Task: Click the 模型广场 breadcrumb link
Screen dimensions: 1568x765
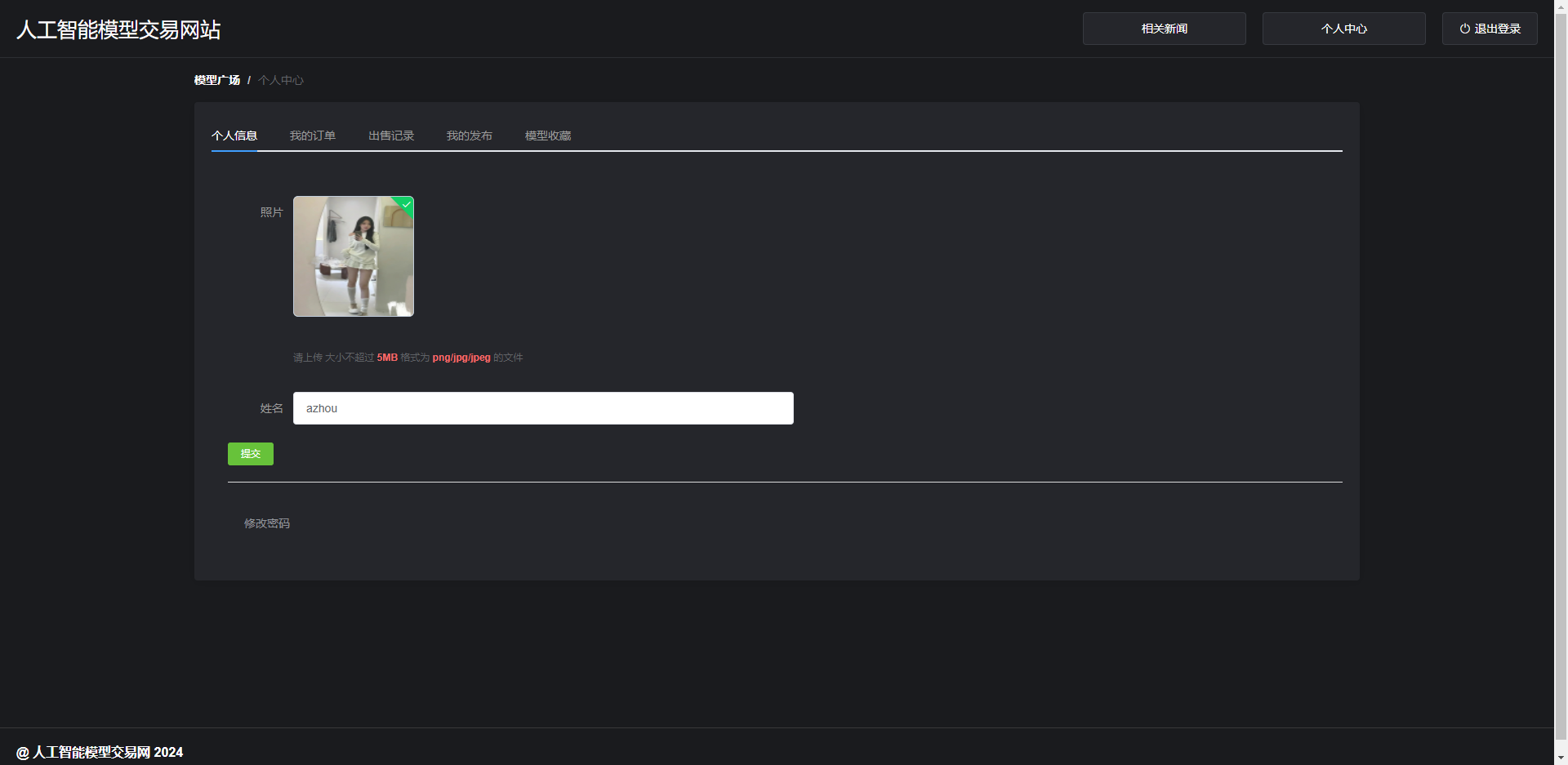Action: click(217, 80)
